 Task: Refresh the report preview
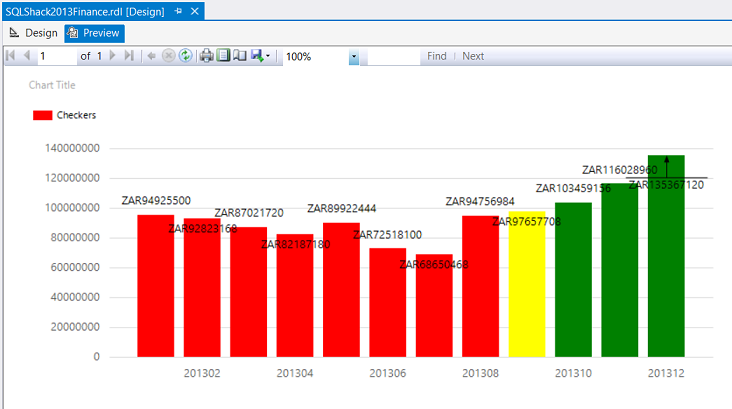tap(186, 56)
